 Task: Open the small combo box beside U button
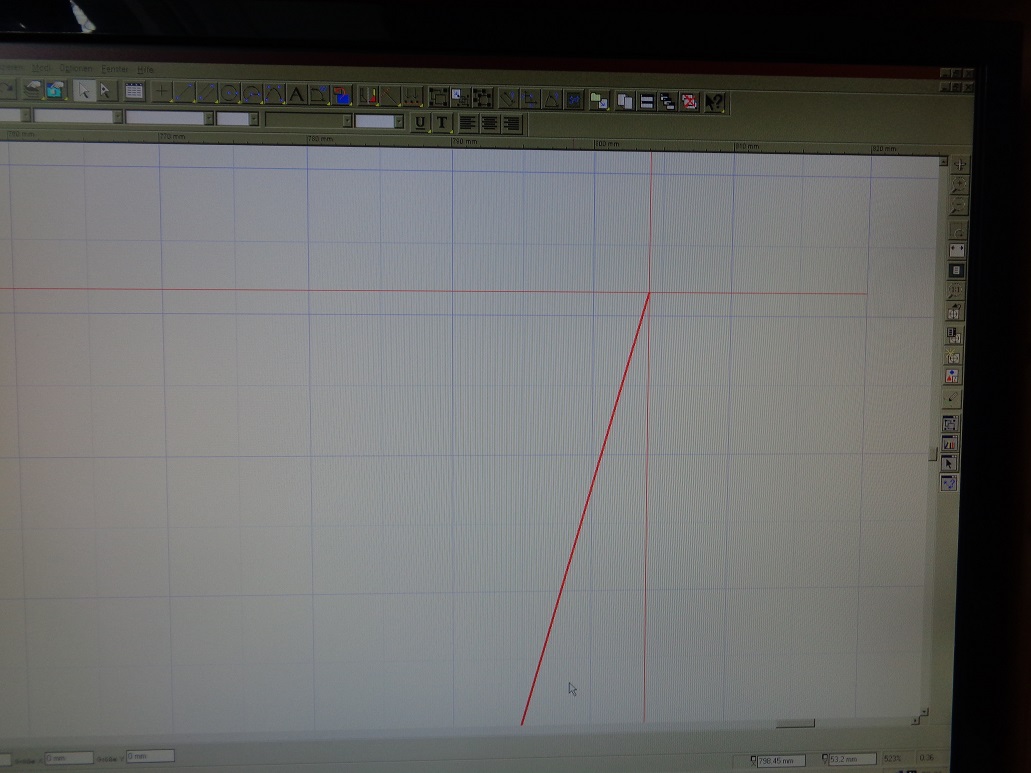point(398,122)
